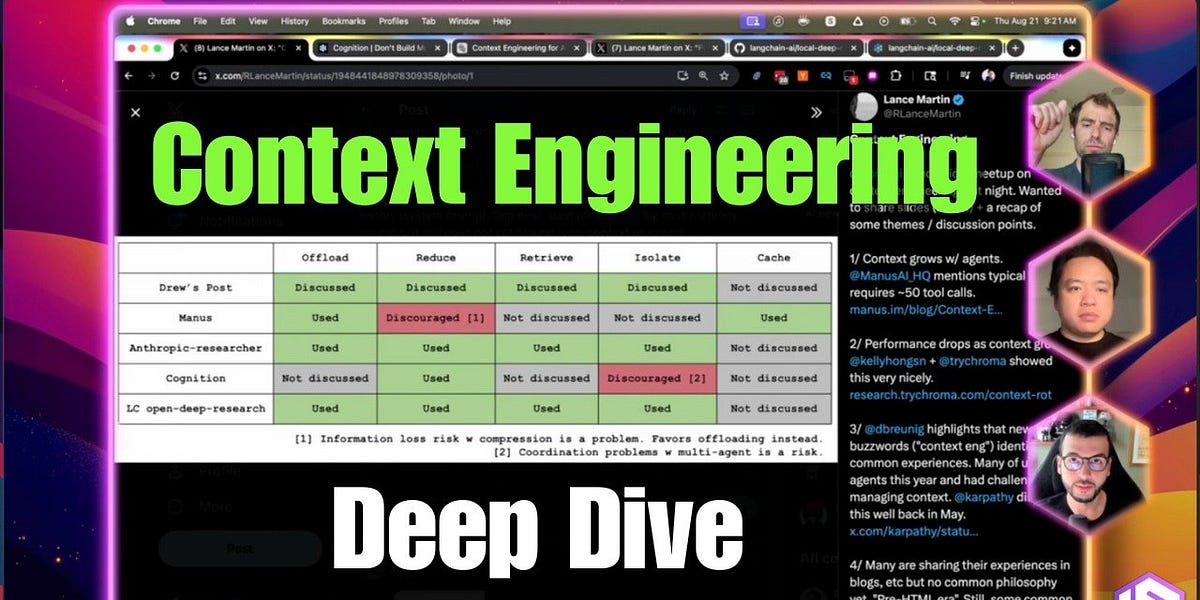Close the photo viewer with X
The width and height of the screenshot is (1200, 600).
coord(136,113)
